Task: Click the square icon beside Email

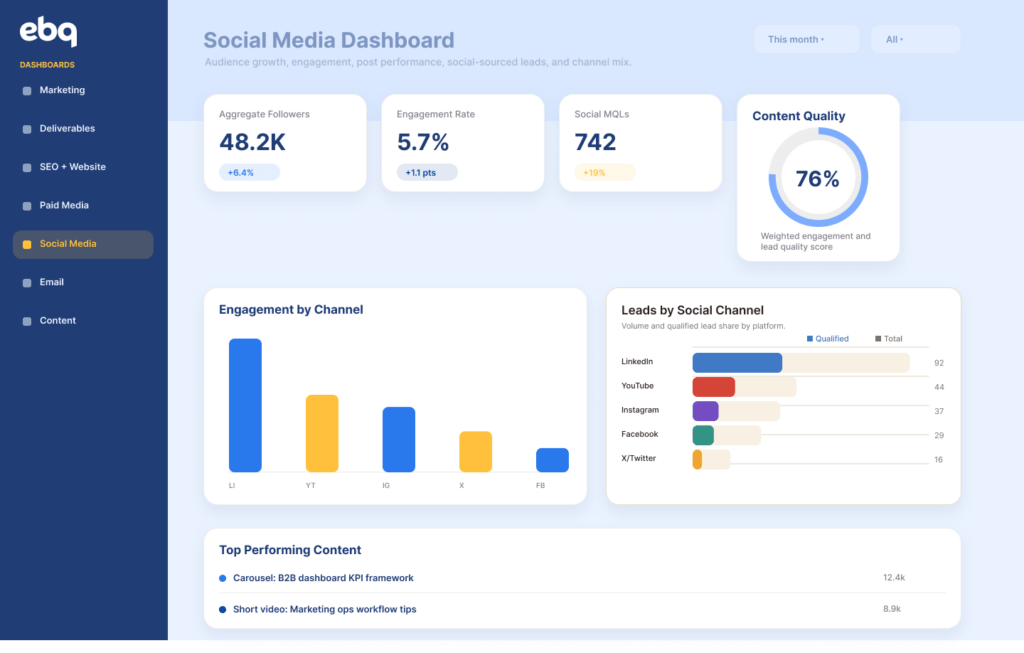Action: click(27, 283)
